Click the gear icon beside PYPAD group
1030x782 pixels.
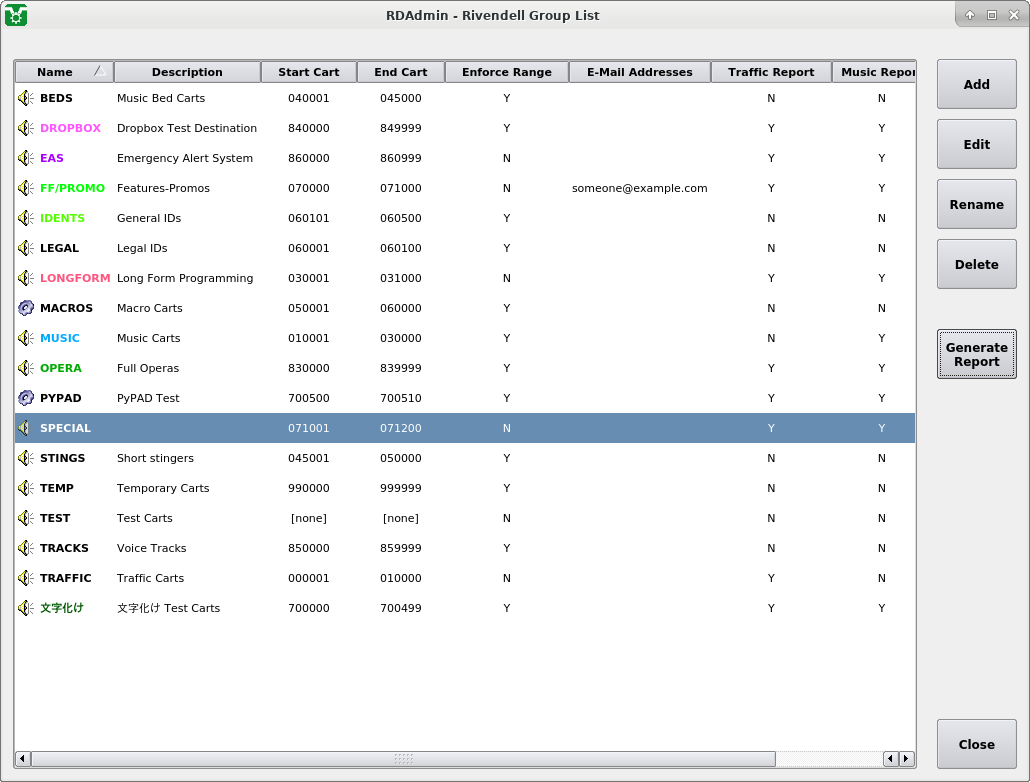coord(26,398)
